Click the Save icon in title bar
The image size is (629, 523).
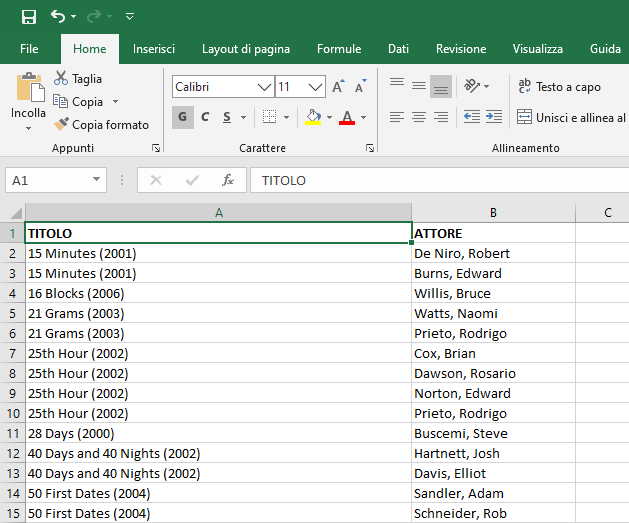coord(28,16)
